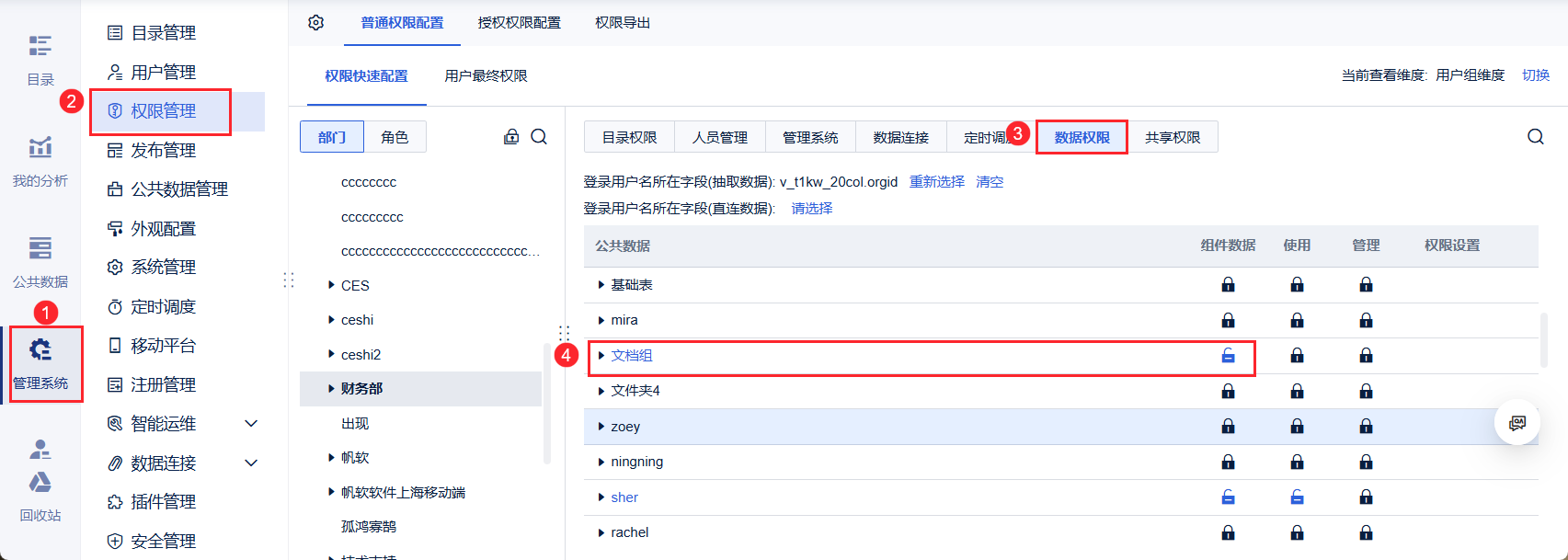Toggle 使用 permission lock for sher
1568x560 pixels.
1297,497
